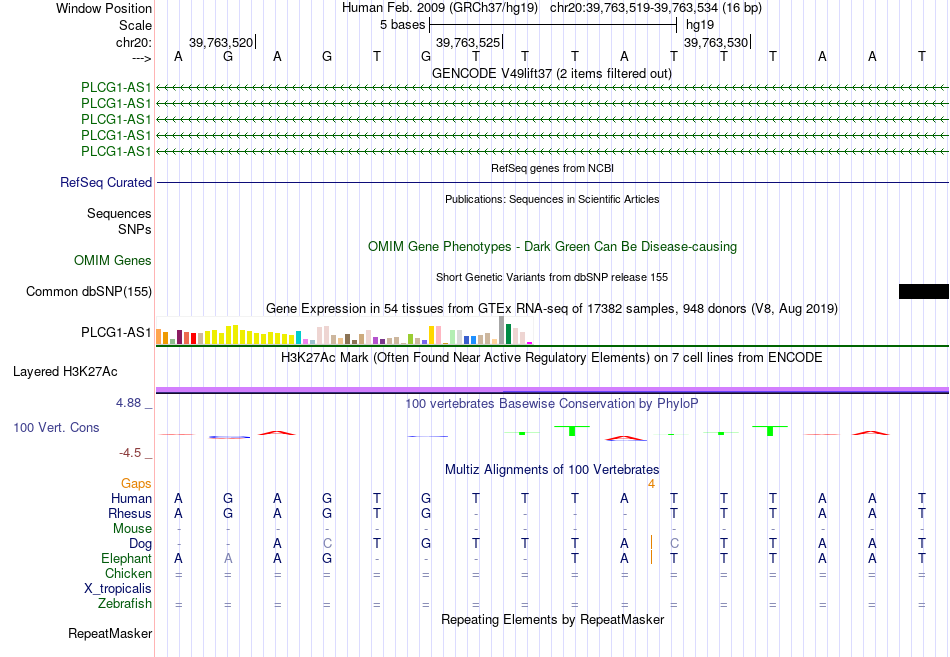Click the 100 Vert. Cons label
The height and width of the screenshot is (657, 950).
[56, 427]
